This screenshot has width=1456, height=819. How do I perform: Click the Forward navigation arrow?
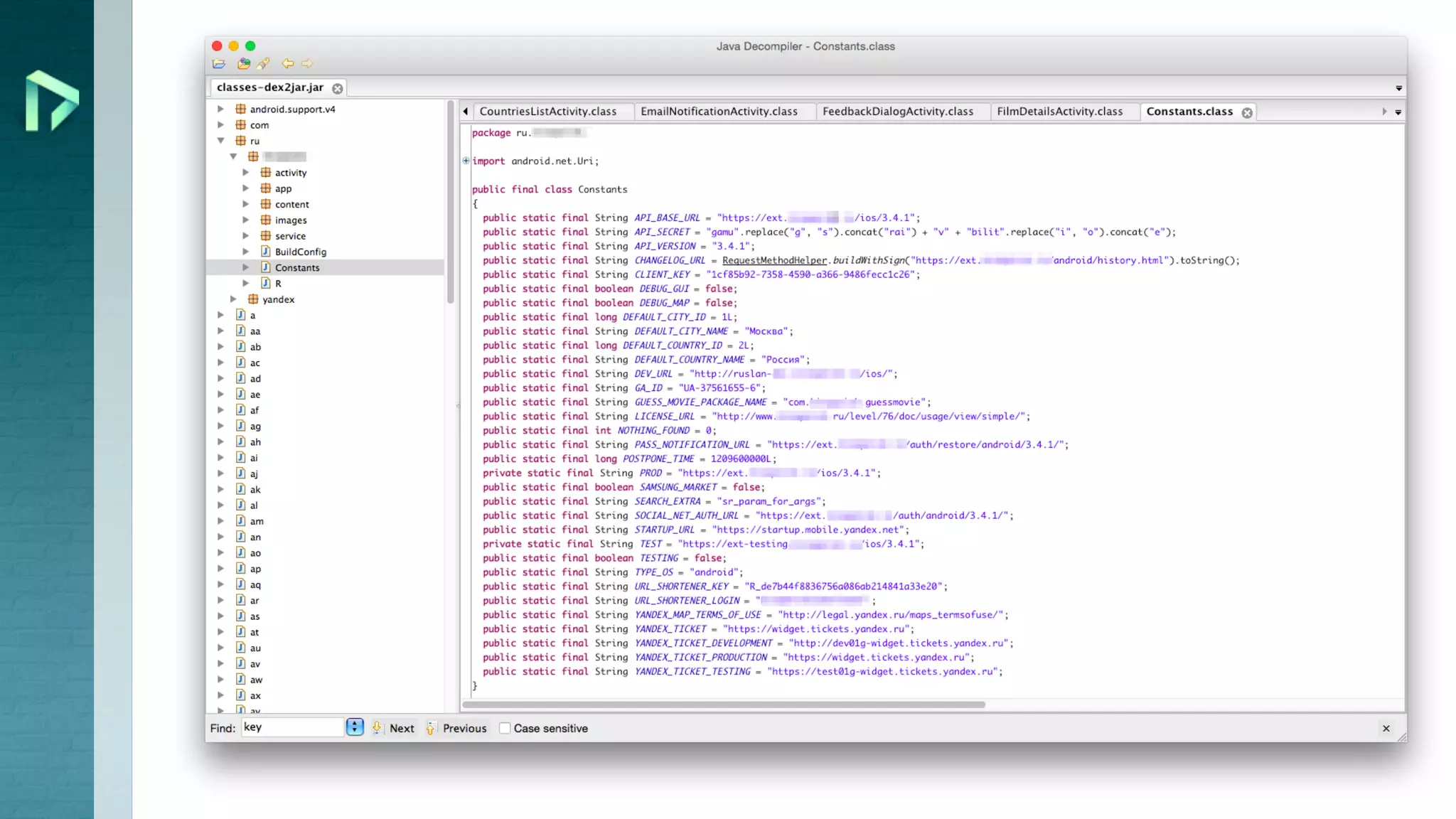[x=307, y=64]
